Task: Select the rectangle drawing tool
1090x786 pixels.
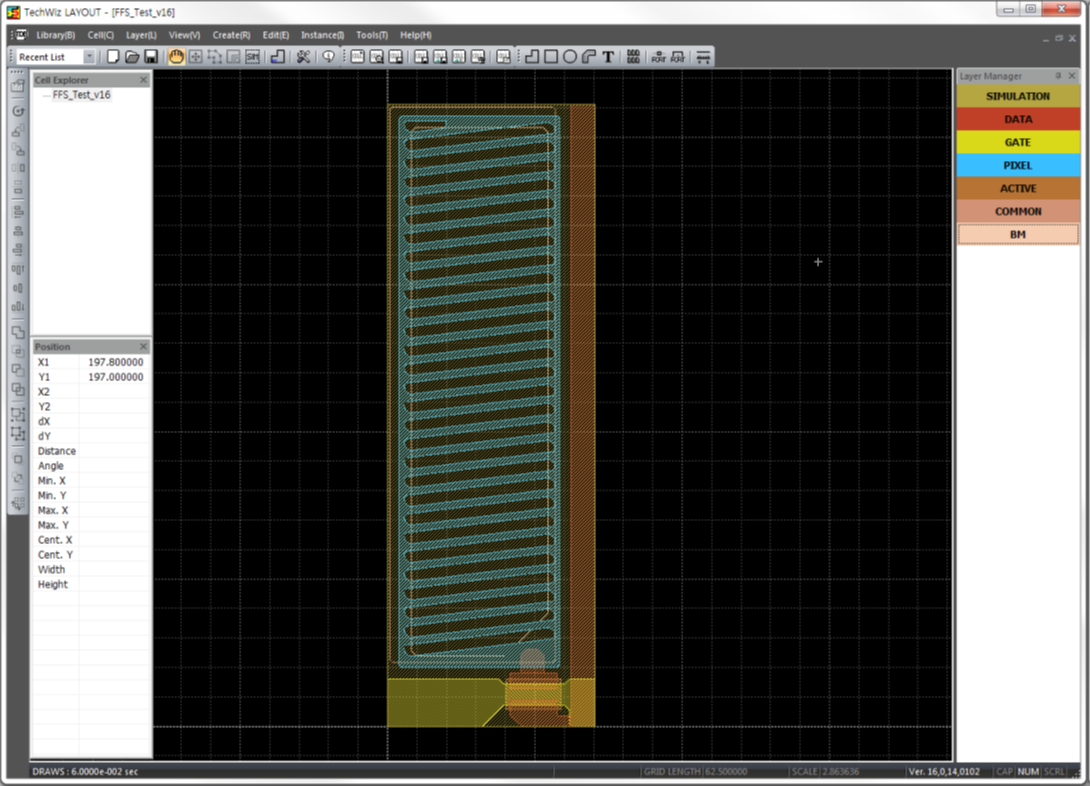Action: tap(551, 57)
